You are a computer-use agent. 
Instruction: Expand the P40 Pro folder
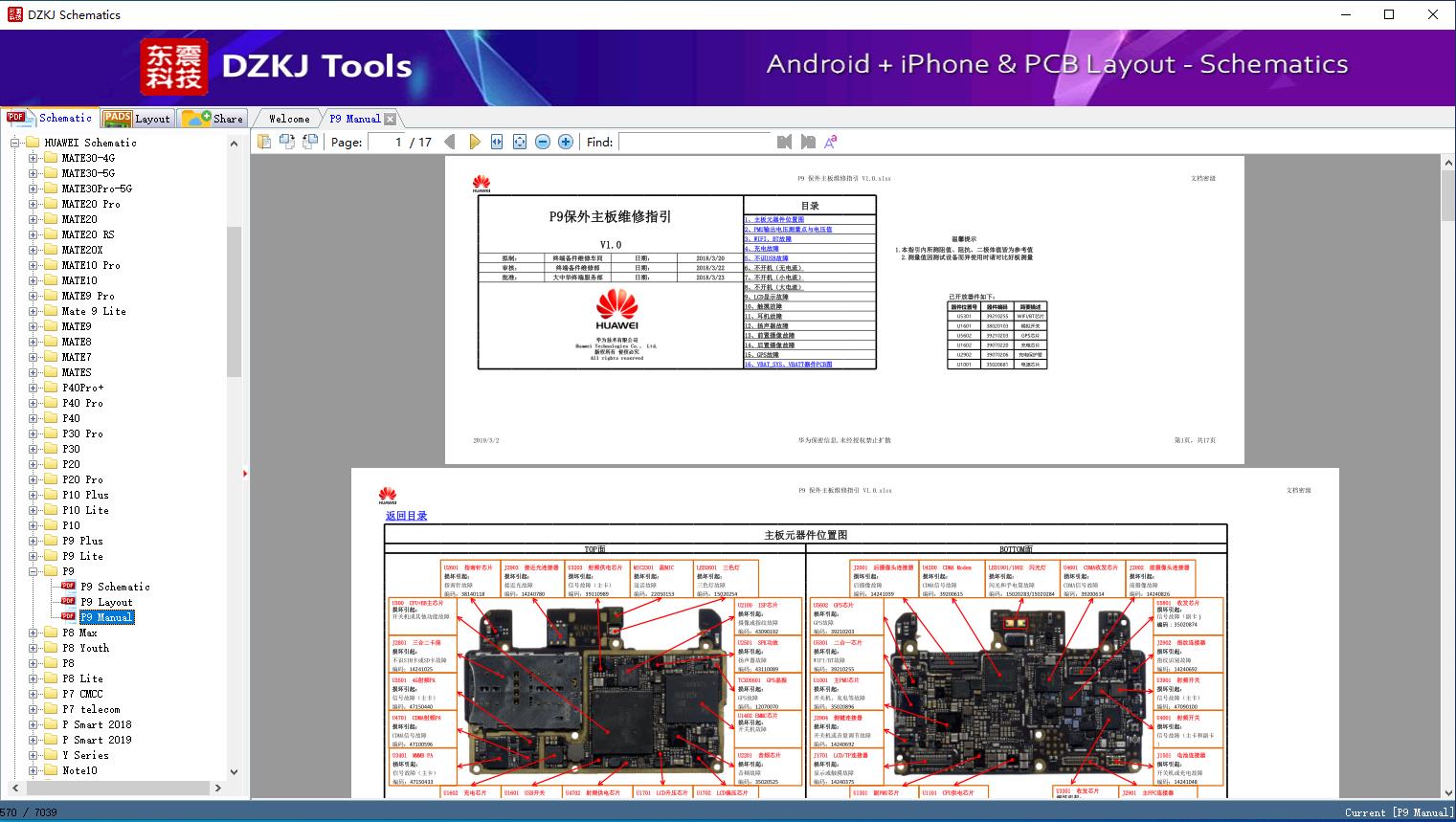pos(34,403)
